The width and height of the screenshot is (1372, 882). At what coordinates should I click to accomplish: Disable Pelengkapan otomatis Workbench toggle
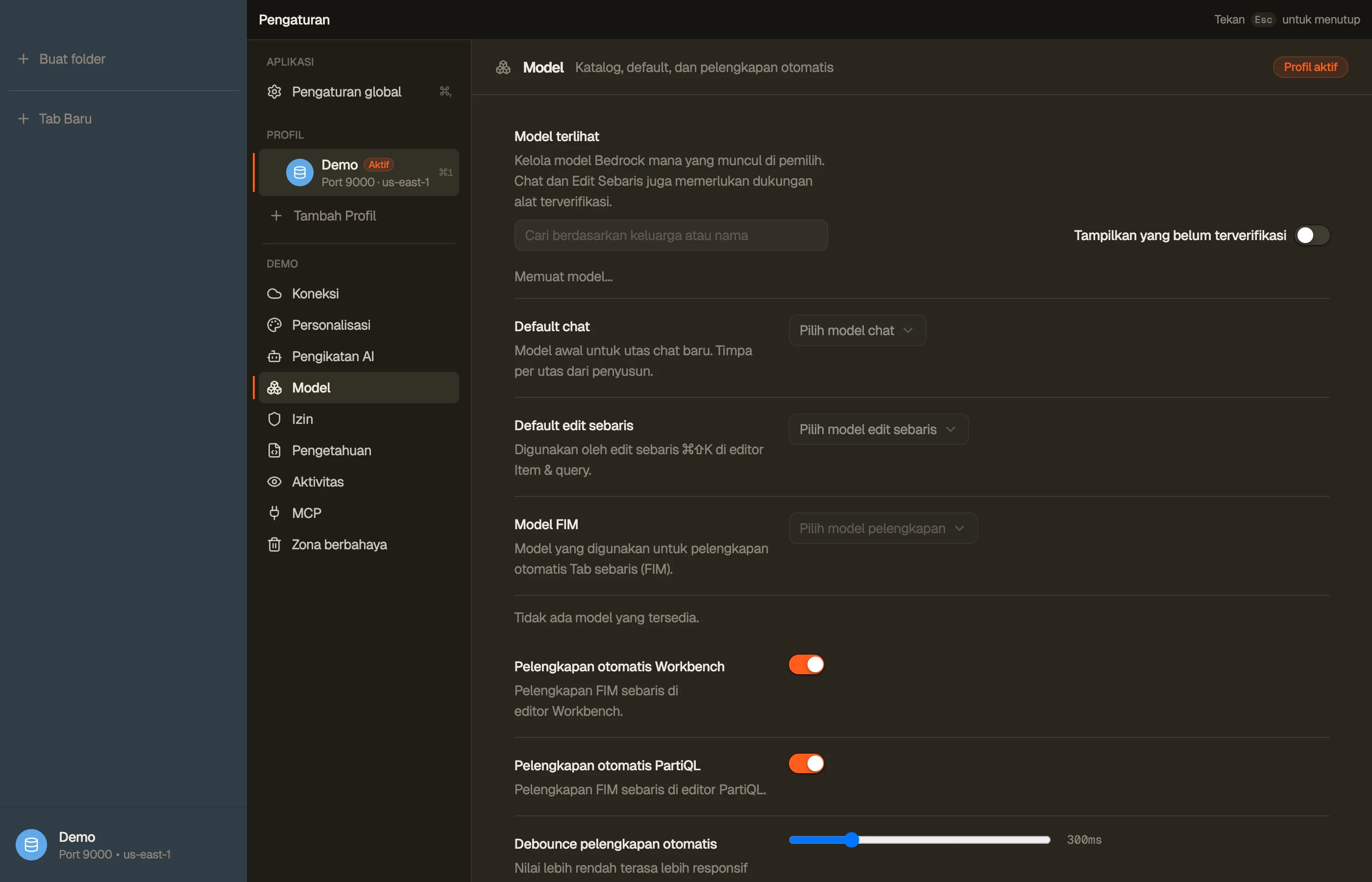(806, 664)
